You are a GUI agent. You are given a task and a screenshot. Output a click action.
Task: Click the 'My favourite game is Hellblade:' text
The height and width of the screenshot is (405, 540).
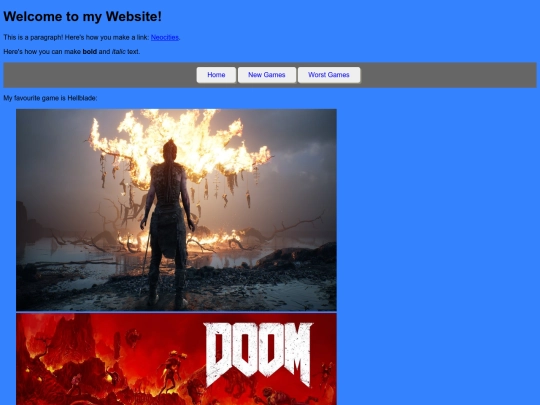(50, 98)
